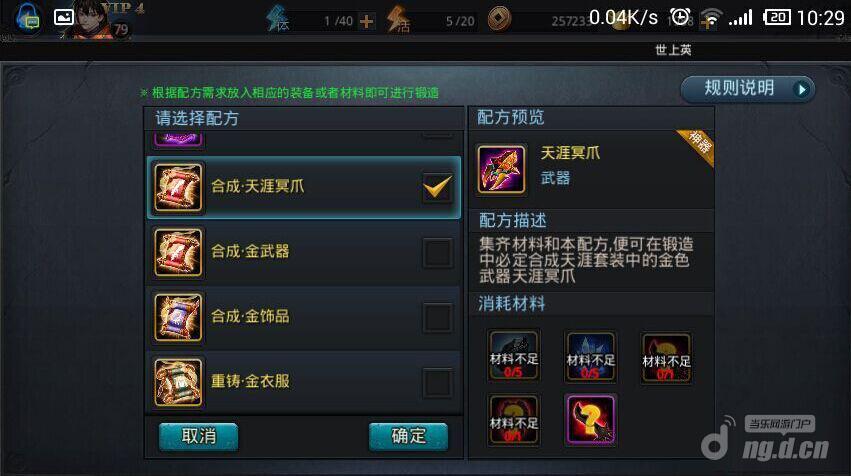Expand 规则说明 using its arrow

coord(801,89)
